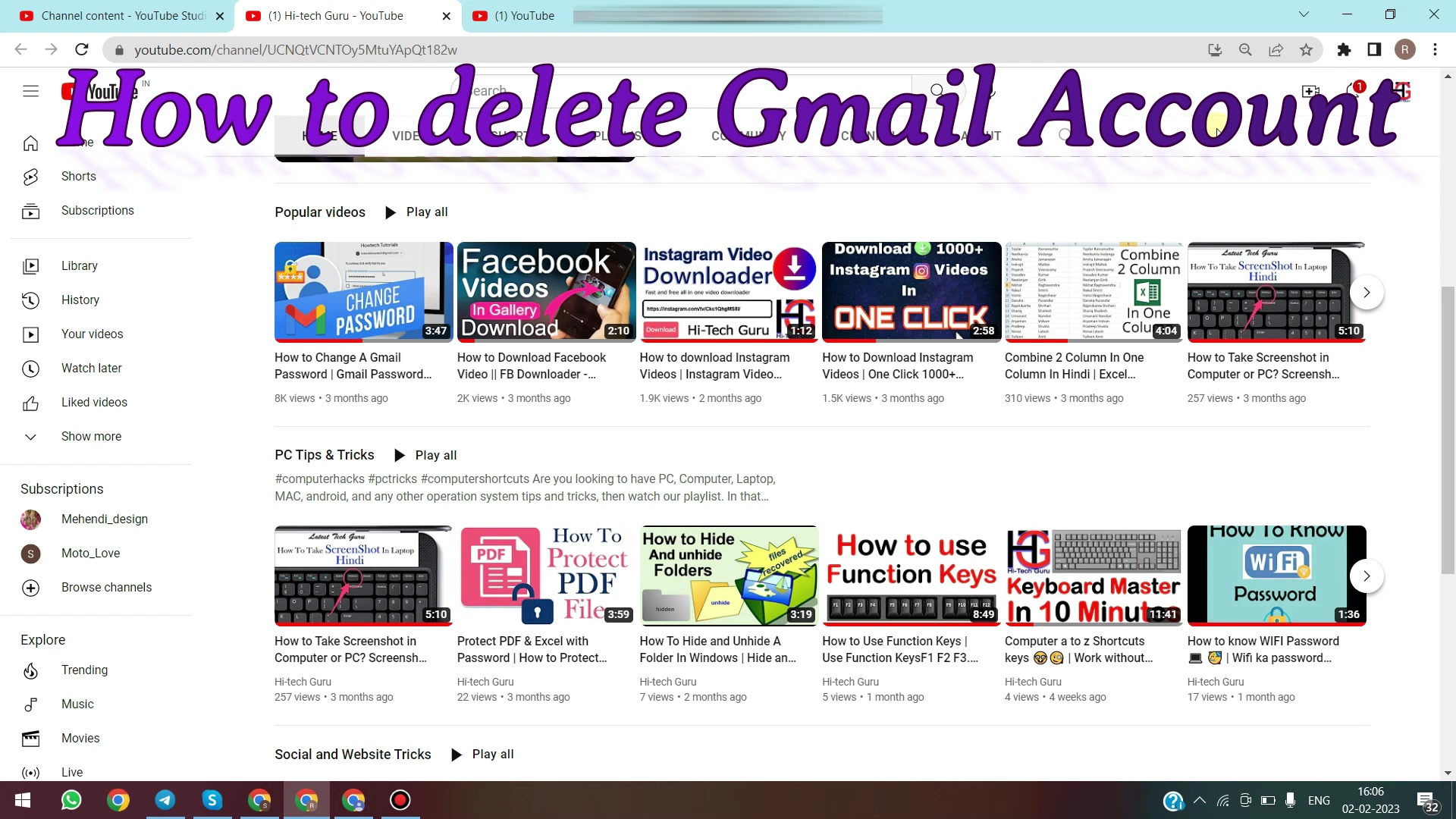Click the browser address bar URL
The width and height of the screenshot is (1456, 819).
coord(296,50)
